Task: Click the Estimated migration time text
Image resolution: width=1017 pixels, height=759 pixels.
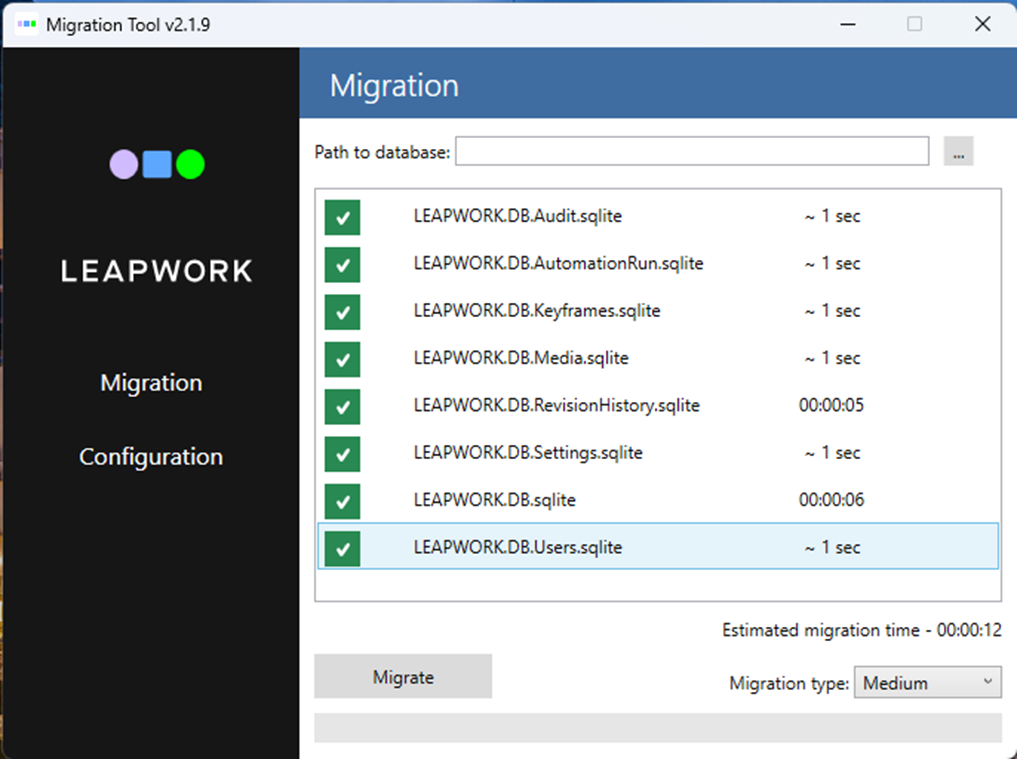Action: [862, 630]
